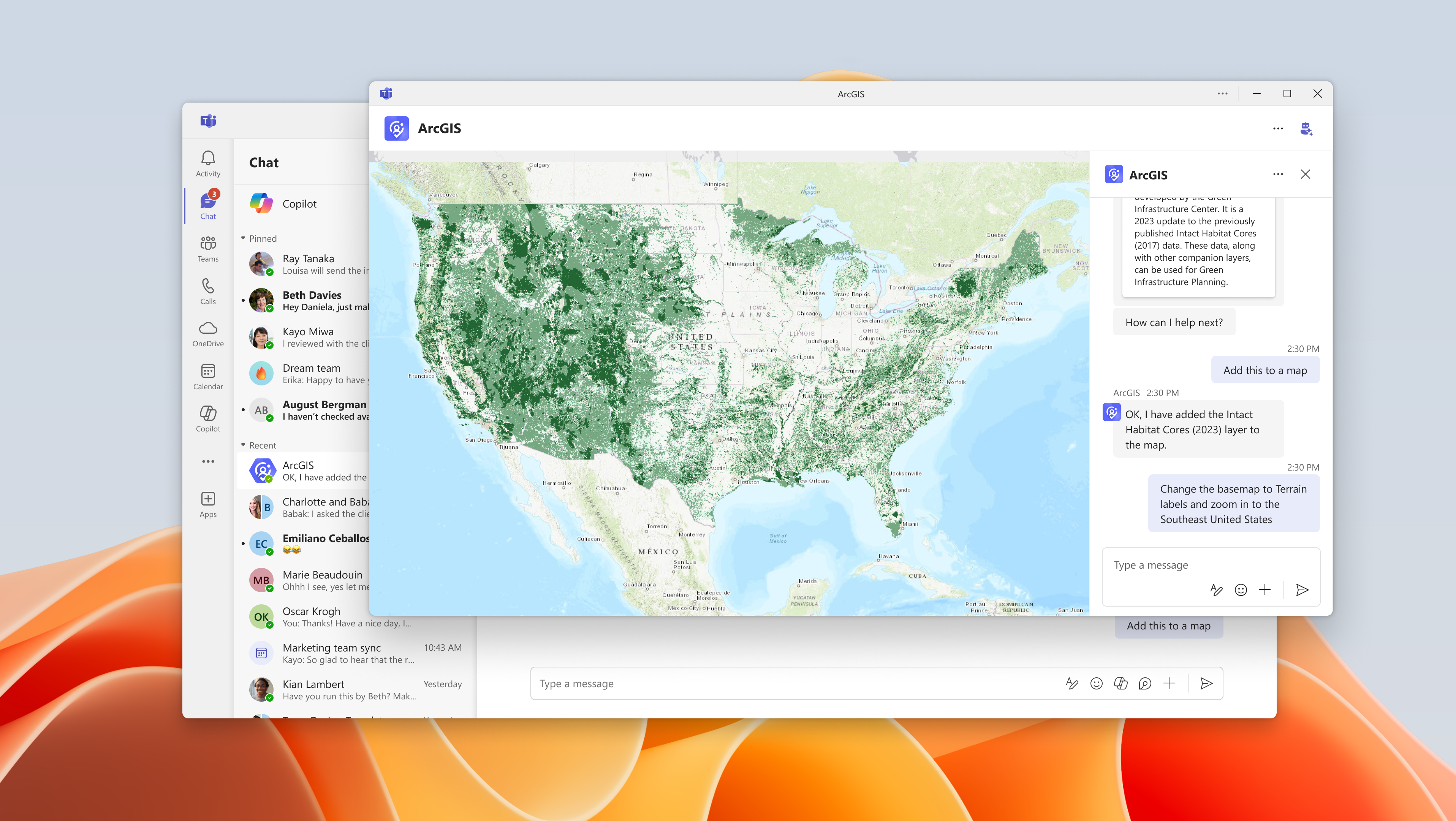
Task: Show more apps via sidebar ellipsis
Action: point(208,461)
